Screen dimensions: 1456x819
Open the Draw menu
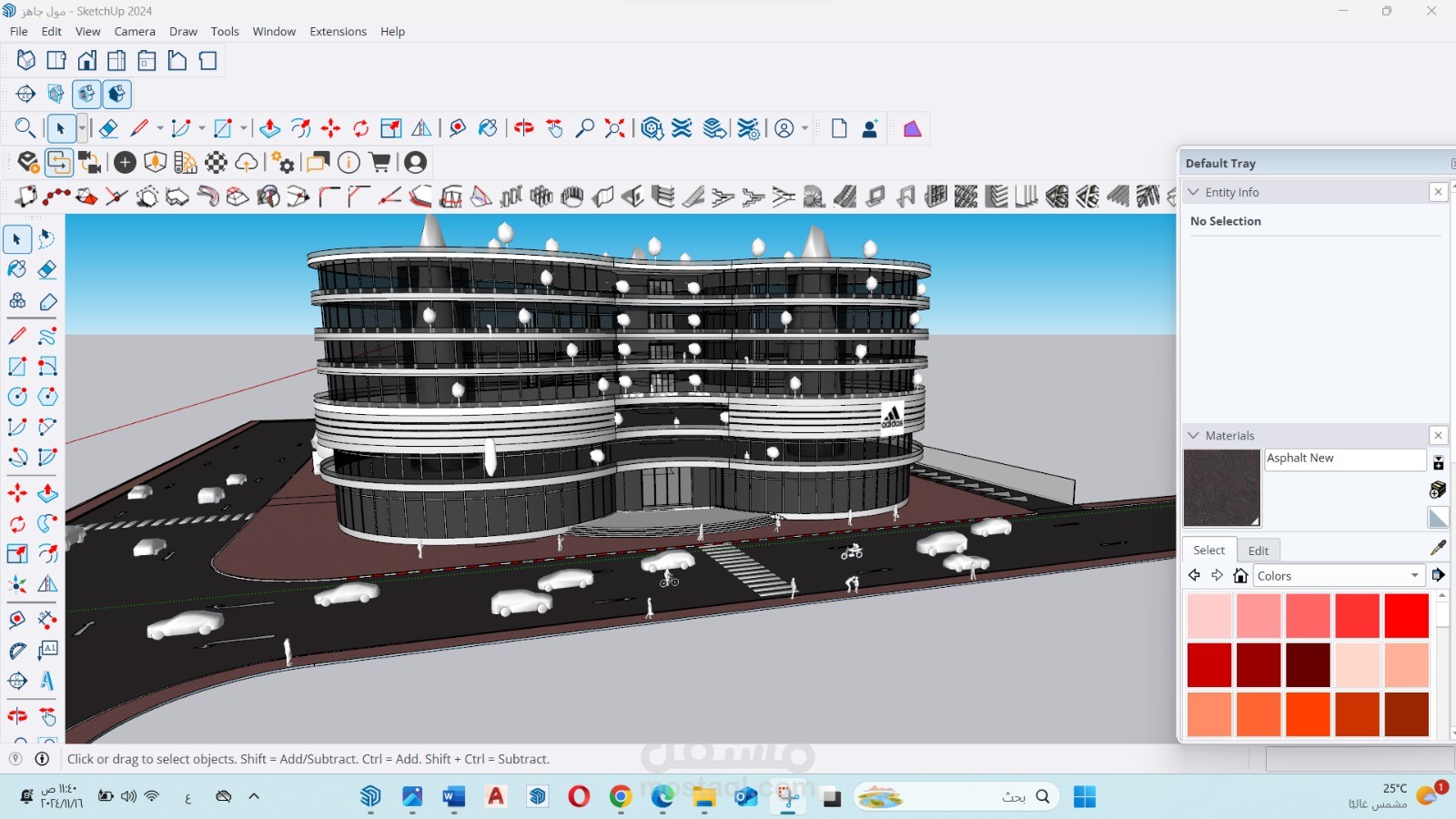[183, 31]
